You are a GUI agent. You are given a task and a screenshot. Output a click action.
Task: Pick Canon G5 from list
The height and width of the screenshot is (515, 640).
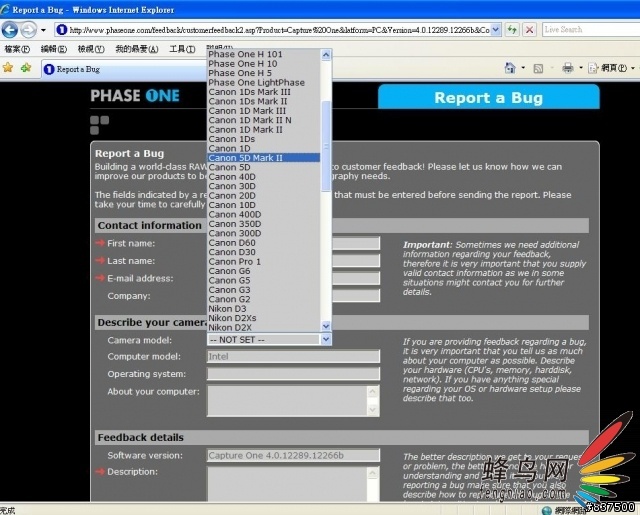point(264,280)
